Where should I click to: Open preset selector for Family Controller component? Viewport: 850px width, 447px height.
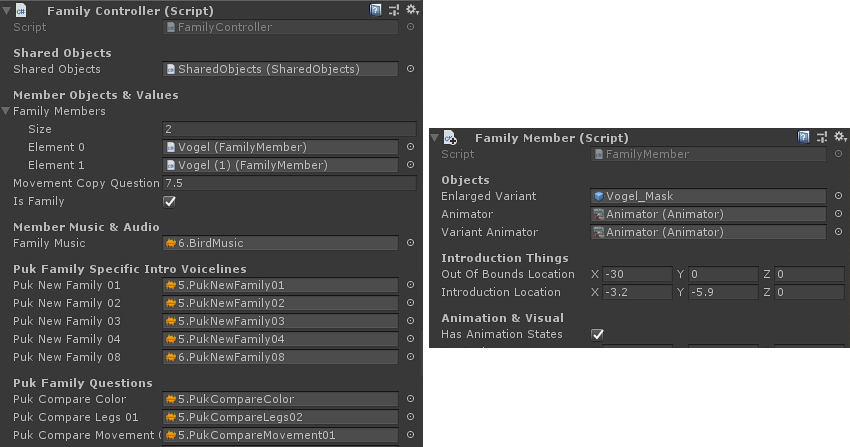click(x=394, y=10)
